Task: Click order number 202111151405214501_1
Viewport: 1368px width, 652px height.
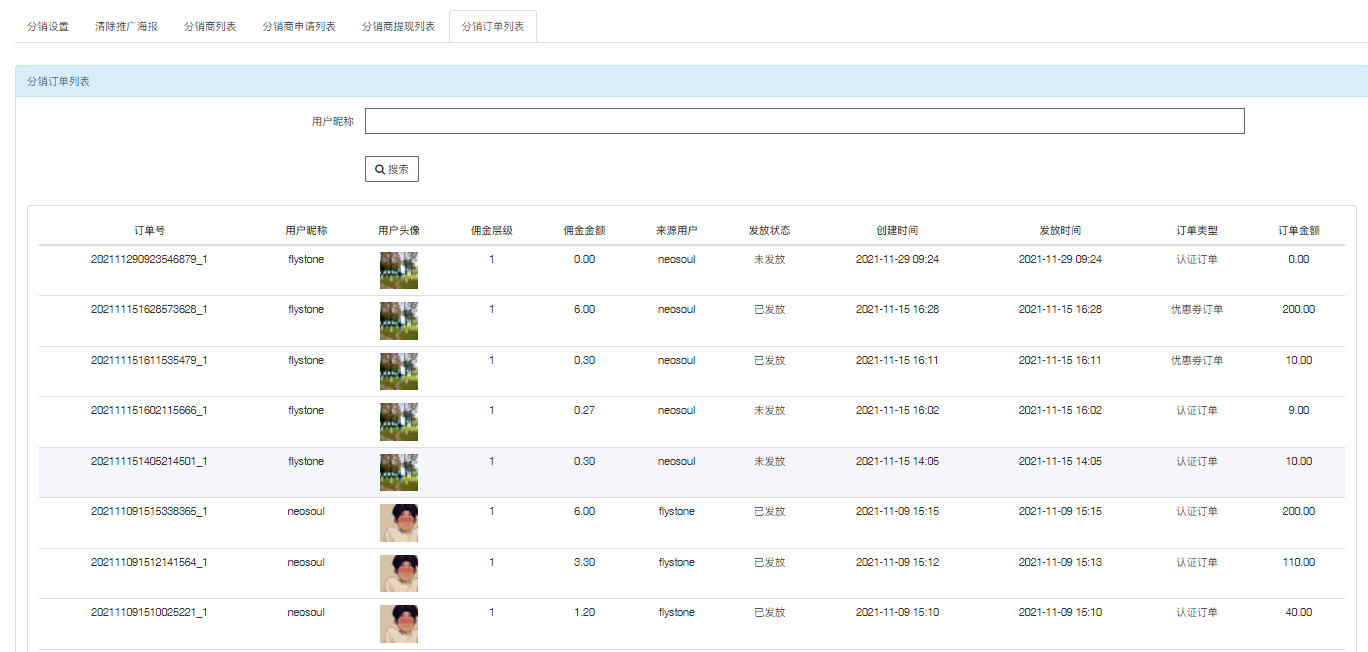Action: click(149, 461)
